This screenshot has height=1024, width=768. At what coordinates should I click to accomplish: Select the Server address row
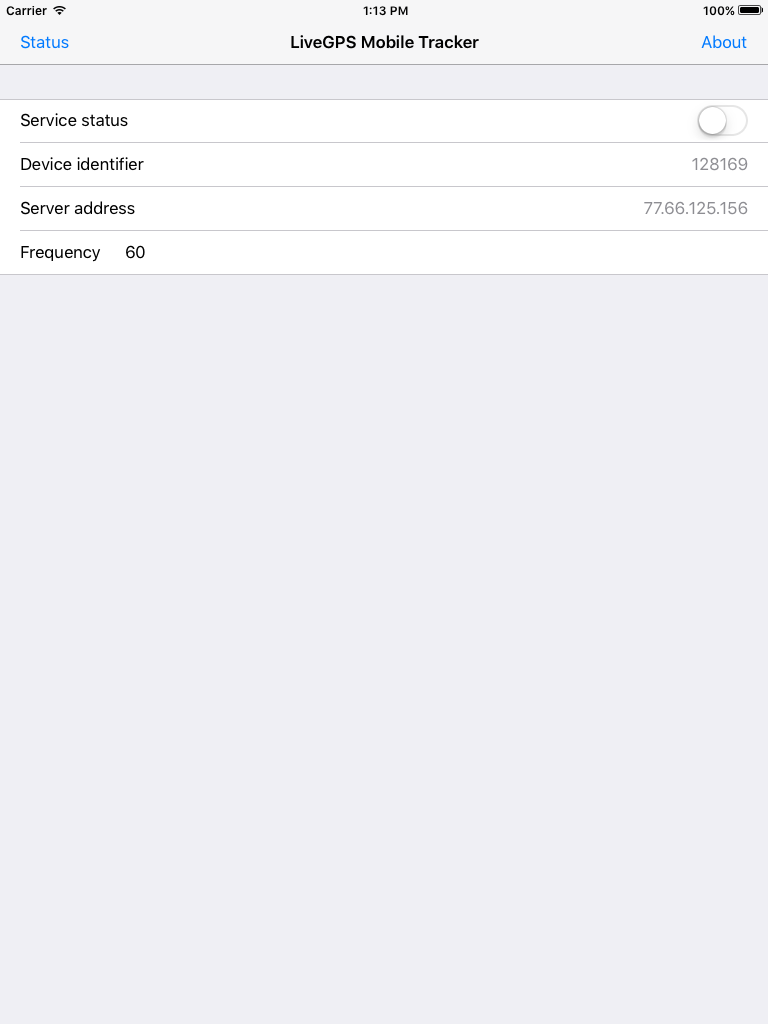click(384, 208)
